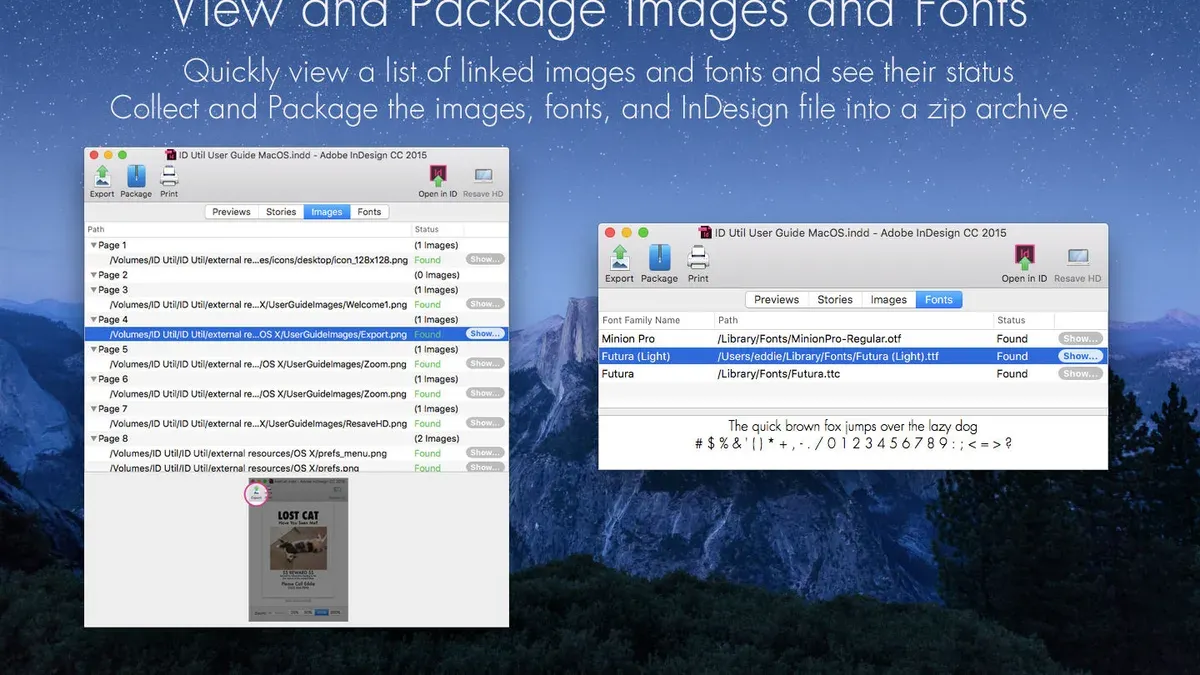Click Package icon in the Fonts window
This screenshot has width=1200, height=675.
click(659, 264)
